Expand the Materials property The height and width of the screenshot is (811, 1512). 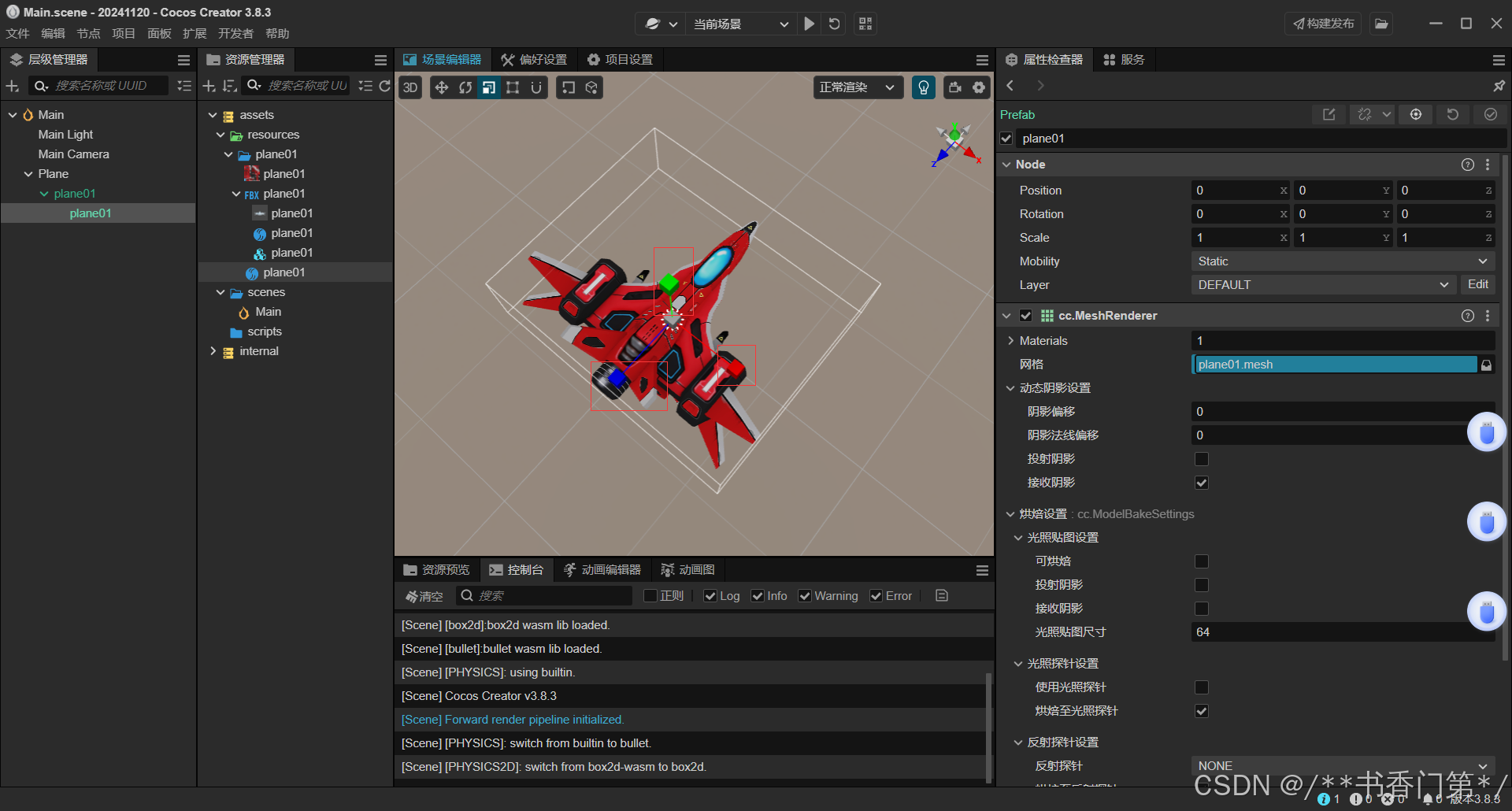pyautogui.click(x=1010, y=341)
